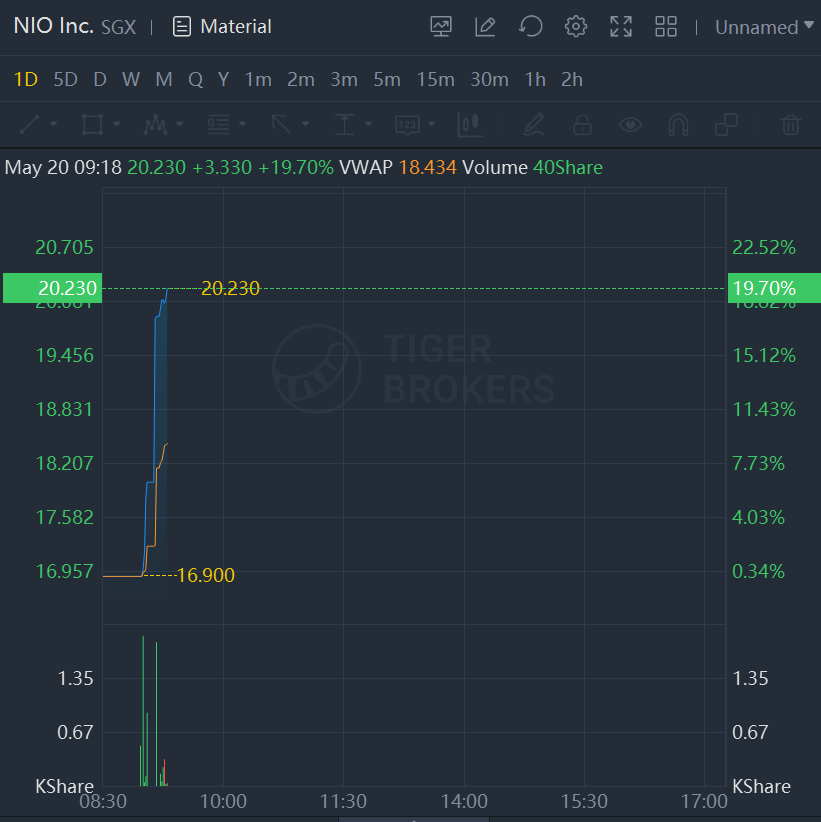Open the Material button
The height and width of the screenshot is (822, 821).
(x=222, y=27)
